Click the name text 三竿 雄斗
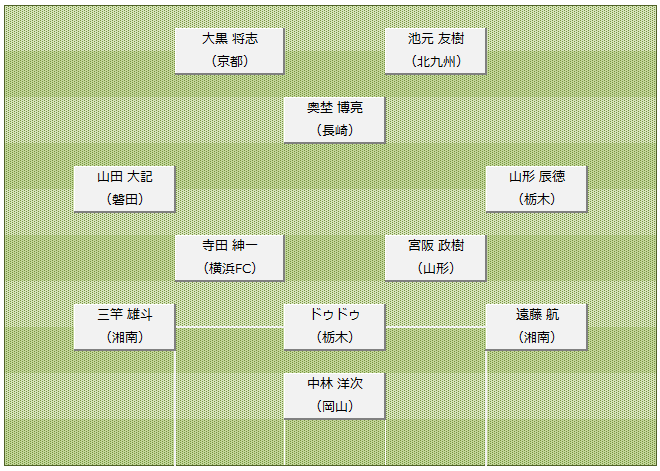 (x=125, y=314)
